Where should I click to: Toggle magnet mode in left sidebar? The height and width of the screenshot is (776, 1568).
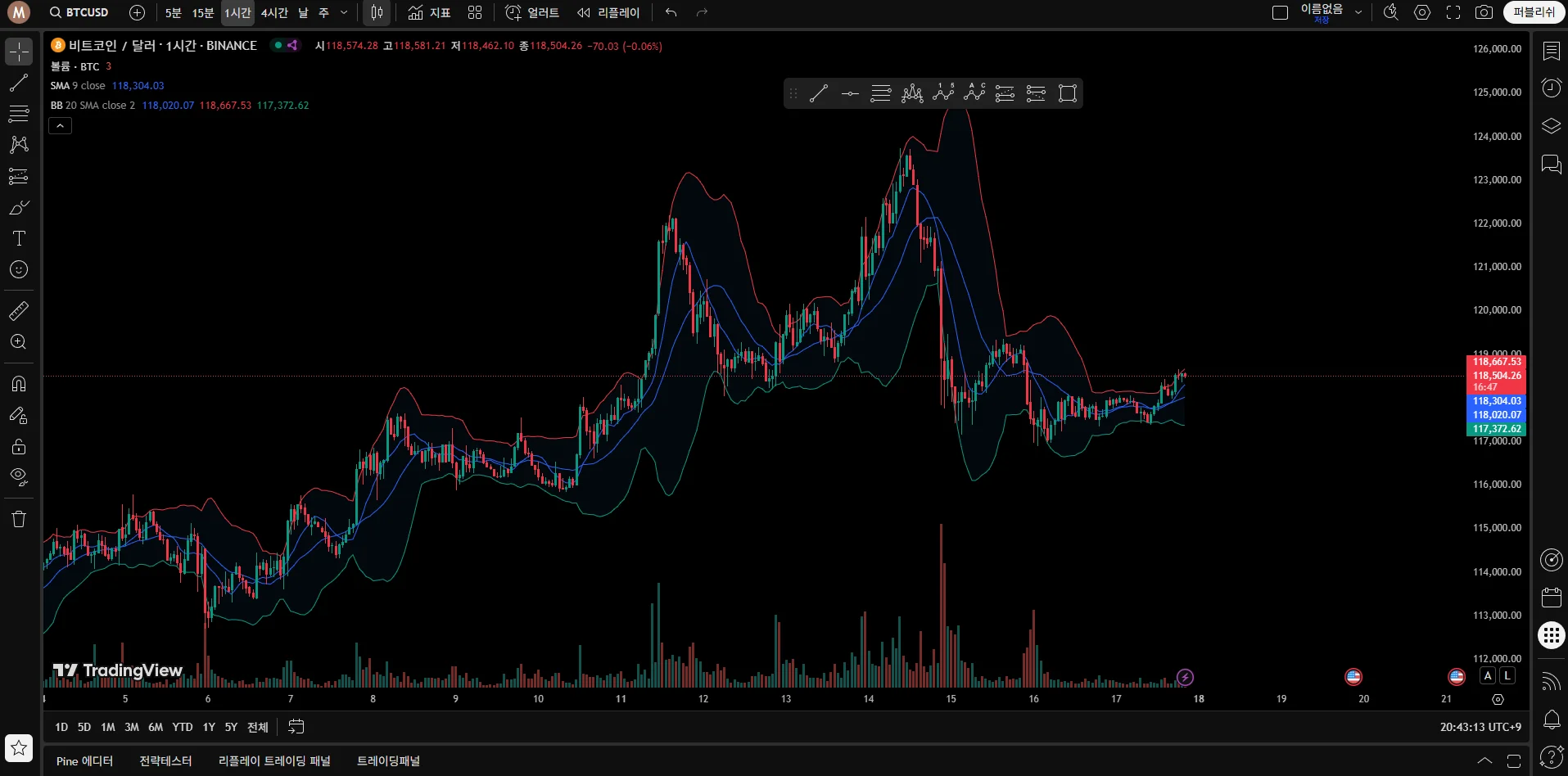coord(19,384)
